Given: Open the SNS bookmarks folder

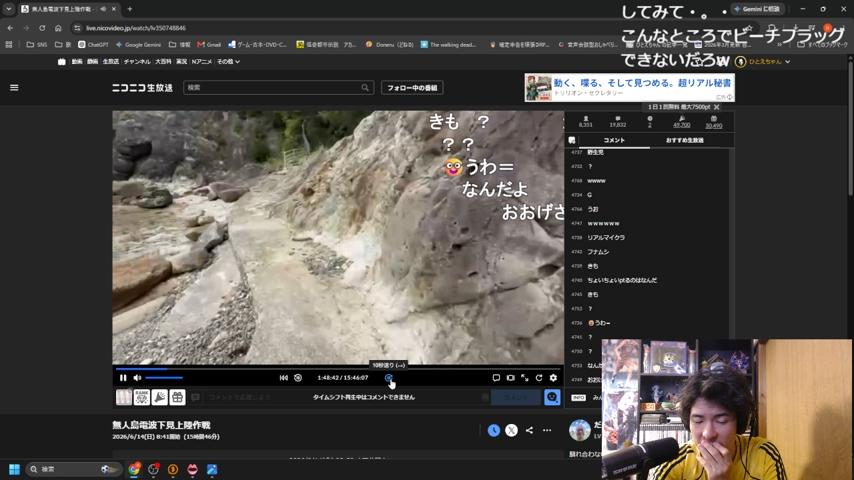Looking at the screenshot, I should pos(37,45).
